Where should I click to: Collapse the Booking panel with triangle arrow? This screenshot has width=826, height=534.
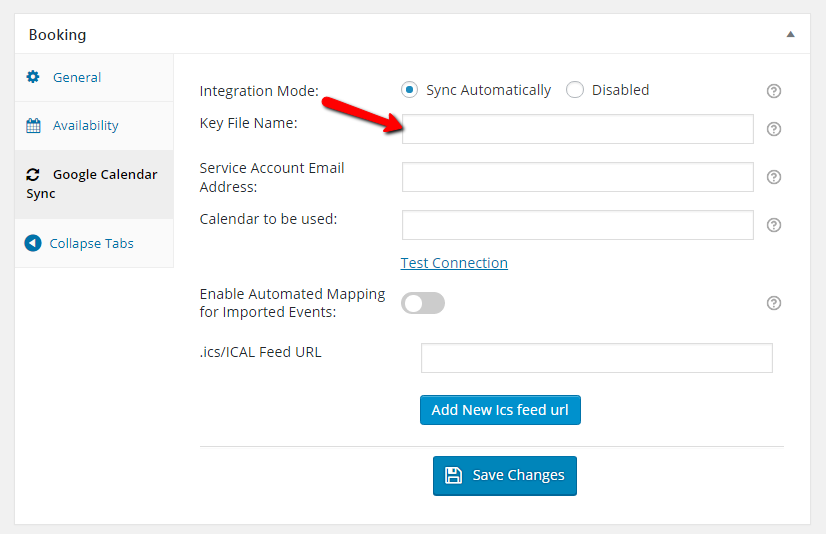pos(790,34)
